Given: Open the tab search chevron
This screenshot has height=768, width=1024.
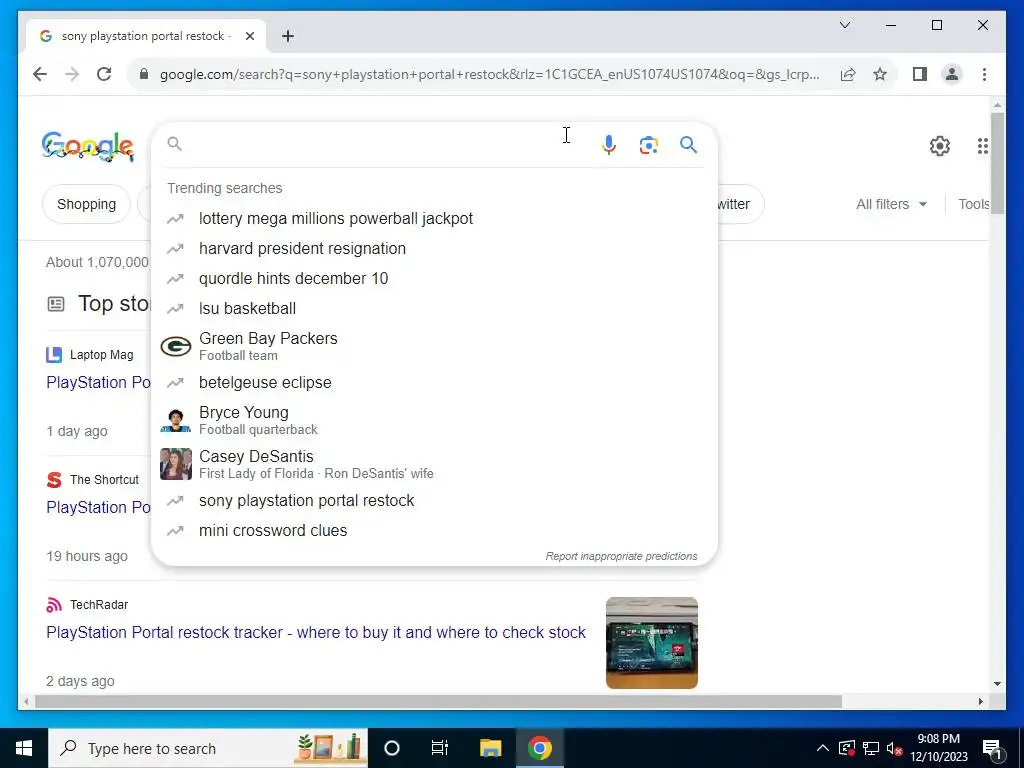Looking at the screenshot, I should [845, 25].
